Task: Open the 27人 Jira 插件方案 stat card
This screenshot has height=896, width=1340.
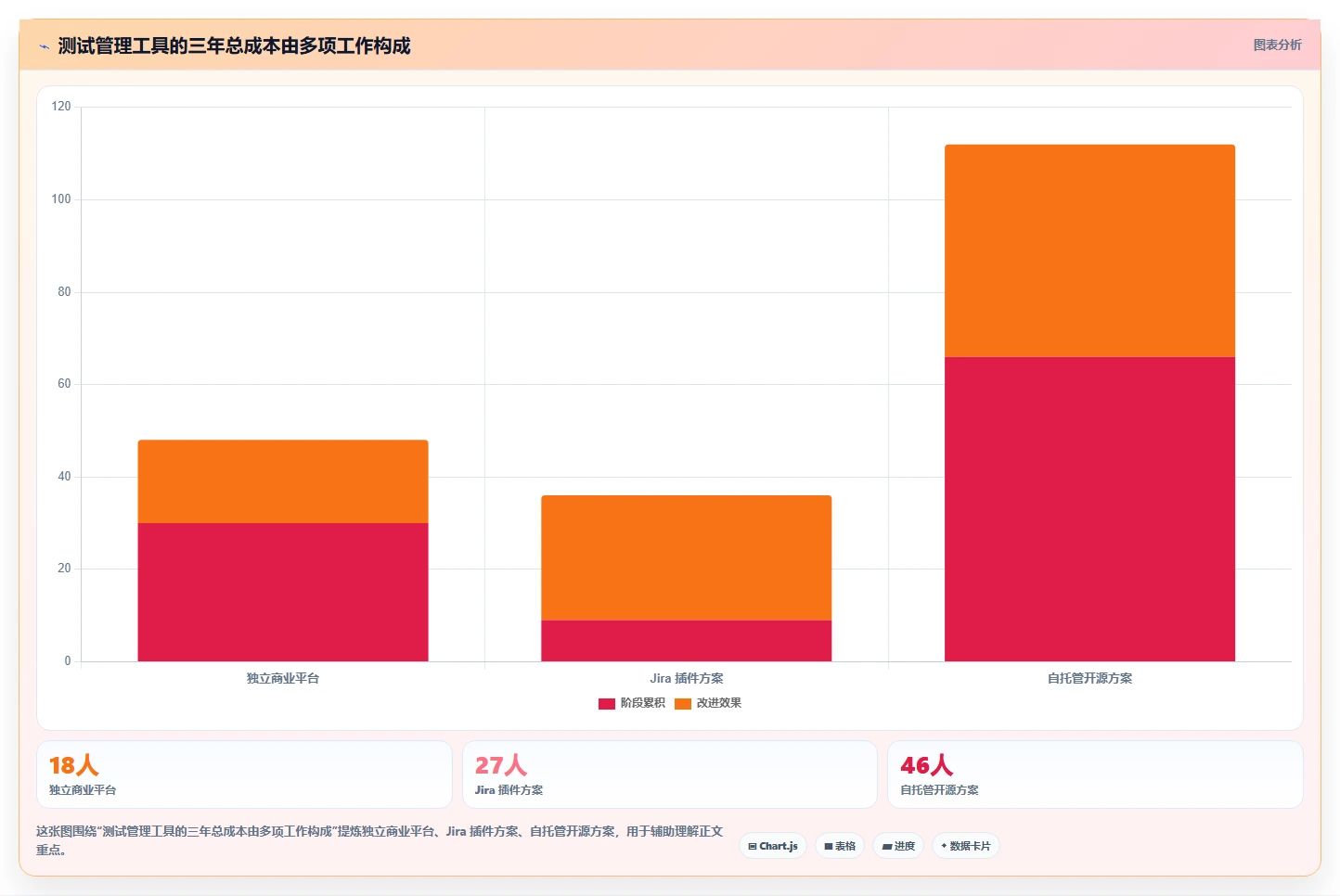Action: (x=670, y=774)
